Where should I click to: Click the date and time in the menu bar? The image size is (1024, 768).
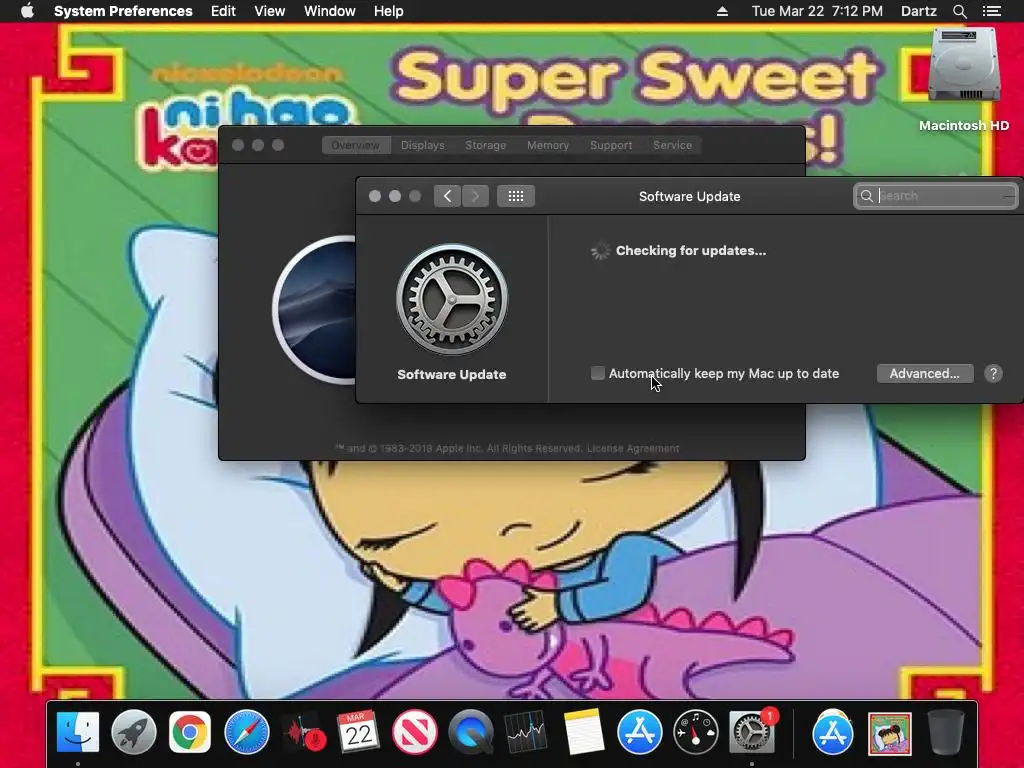(x=816, y=11)
